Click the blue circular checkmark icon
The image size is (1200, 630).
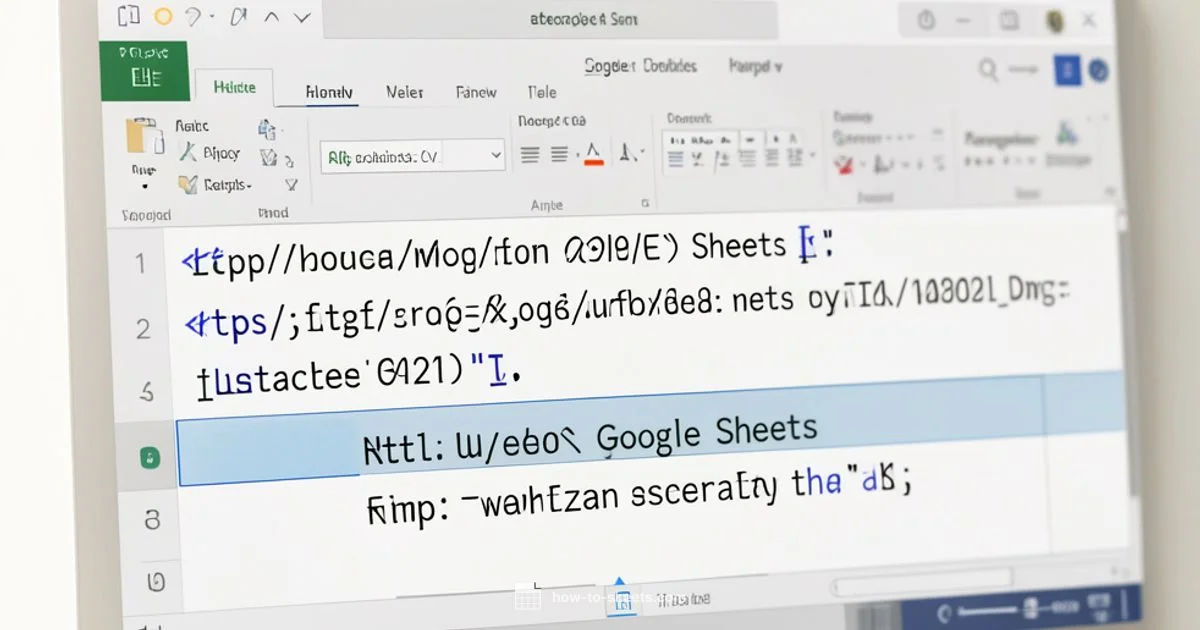point(1099,70)
